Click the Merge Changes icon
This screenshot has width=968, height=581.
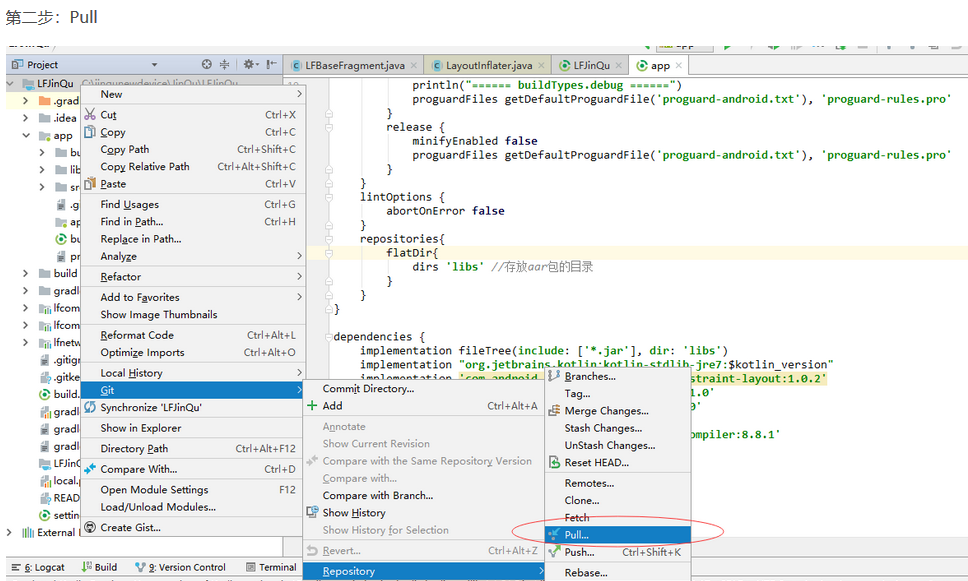(x=554, y=410)
